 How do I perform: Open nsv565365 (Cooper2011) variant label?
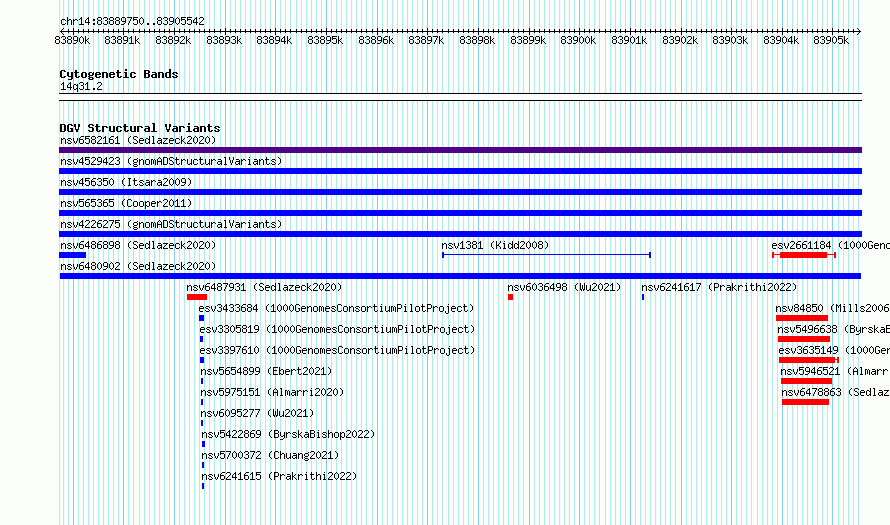pyautogui.click(x=126, y=203)
